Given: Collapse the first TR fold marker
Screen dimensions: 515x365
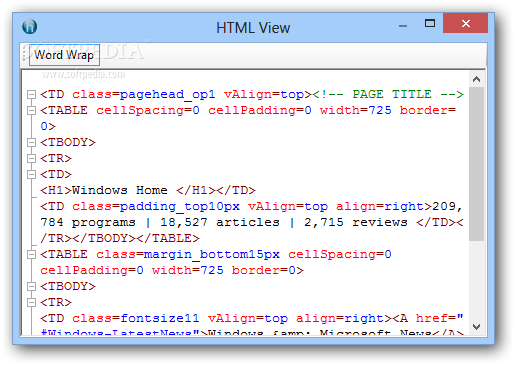Looking at the screenshot, I should click(x=31, y=158).
